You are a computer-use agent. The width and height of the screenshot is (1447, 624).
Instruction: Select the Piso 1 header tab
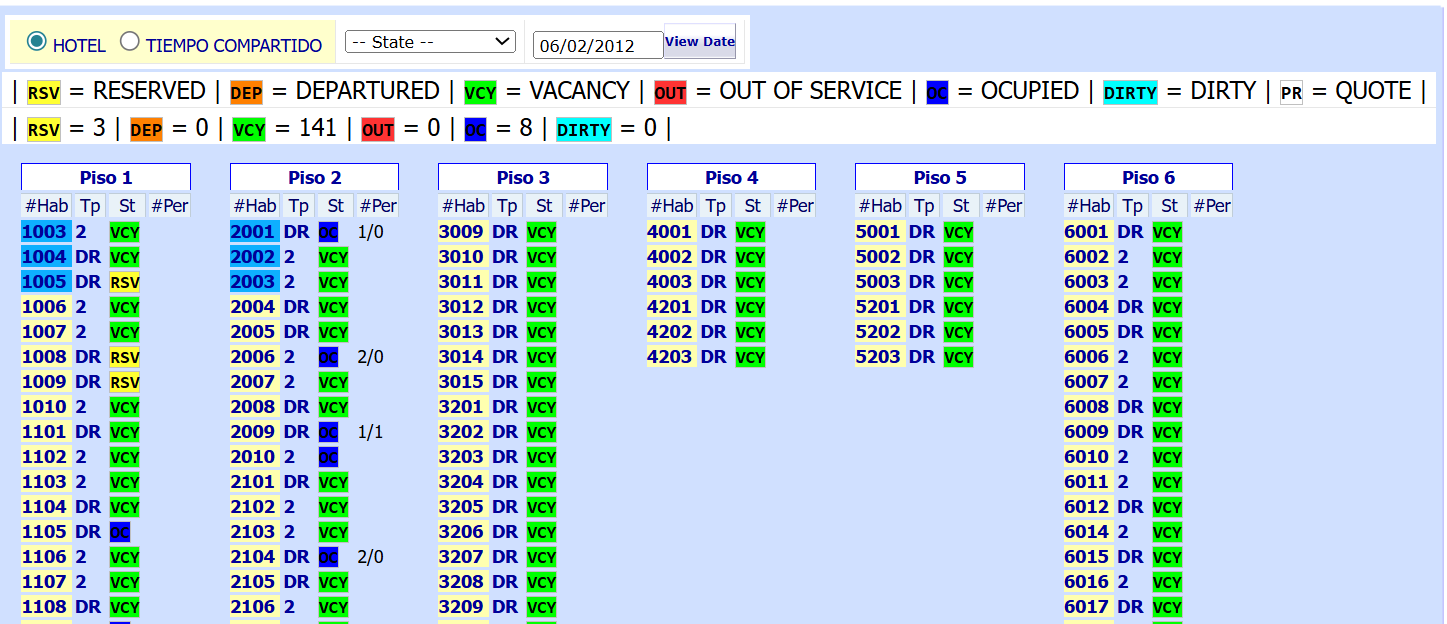pyautogui.click(x=106, y=177)
